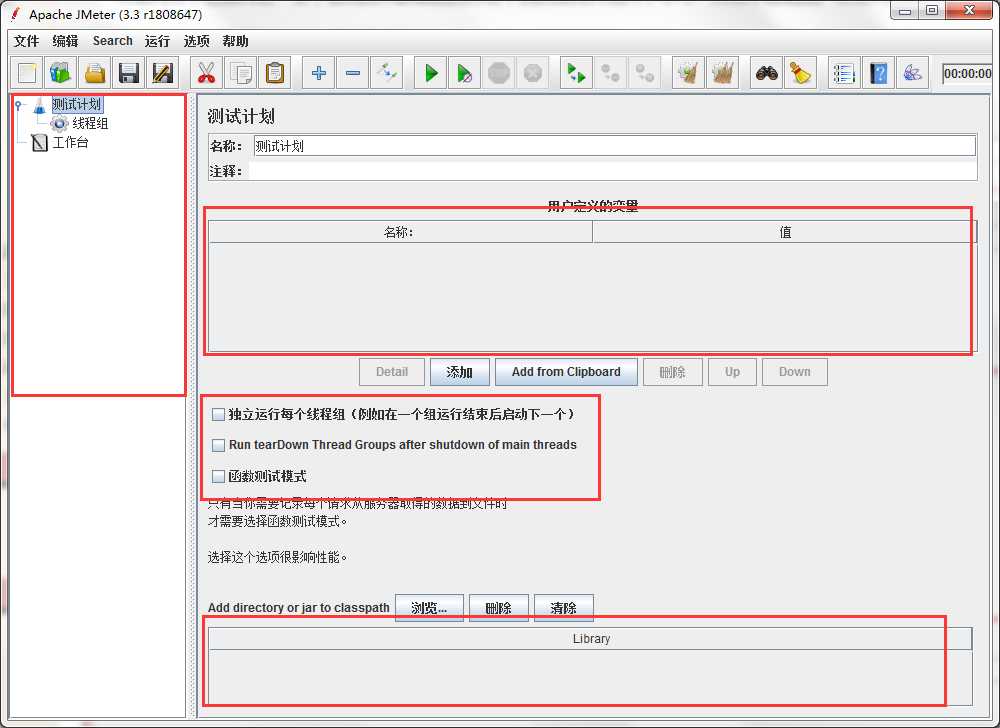Click Start no pauses icon
The image size is (1000, 728).
(465, 73)
